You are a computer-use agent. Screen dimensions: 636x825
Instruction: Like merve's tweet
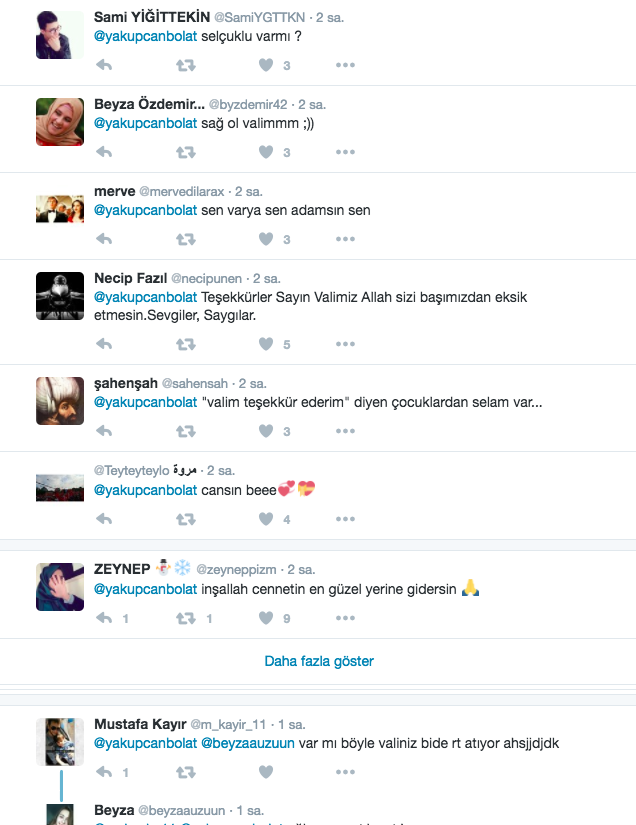pos(266,239)
